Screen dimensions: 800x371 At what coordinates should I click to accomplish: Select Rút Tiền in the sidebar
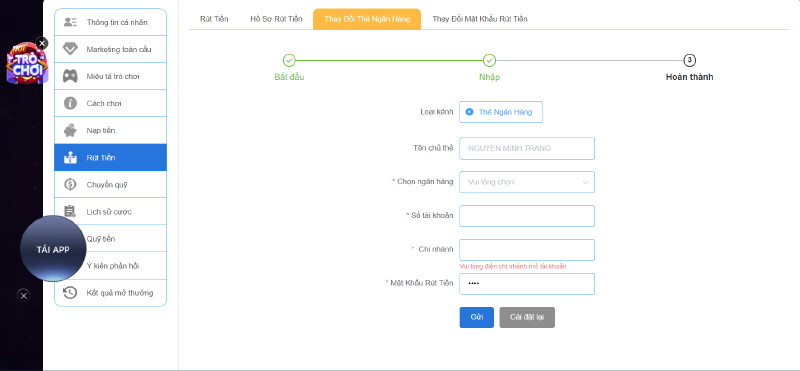click(111, 157)
